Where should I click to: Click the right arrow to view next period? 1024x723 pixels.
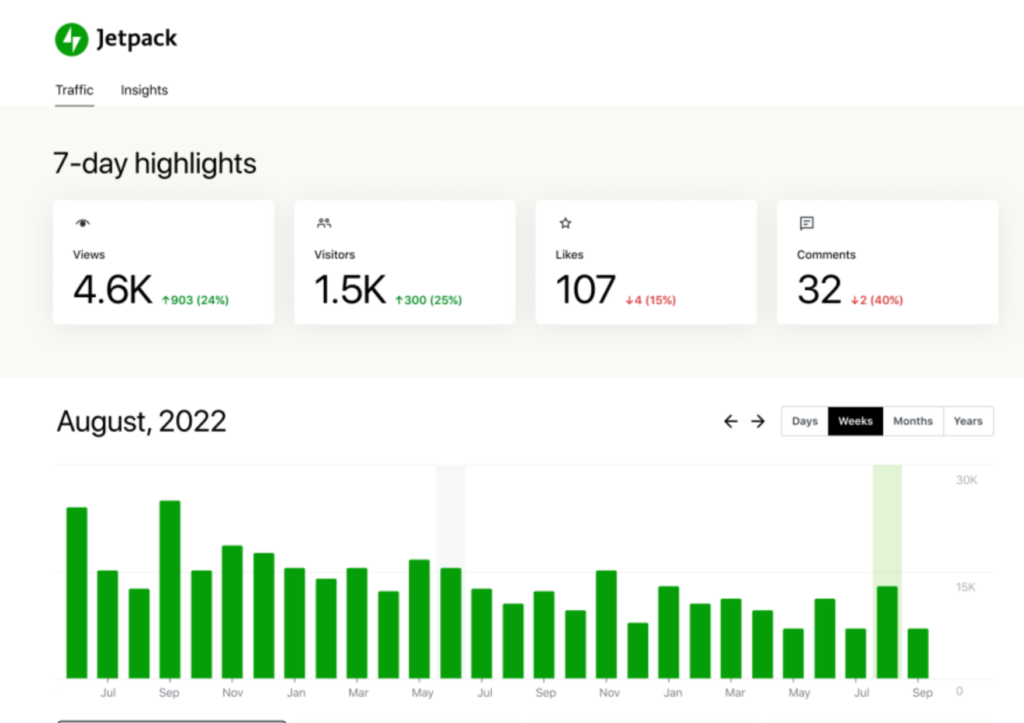tap(757, 421)
